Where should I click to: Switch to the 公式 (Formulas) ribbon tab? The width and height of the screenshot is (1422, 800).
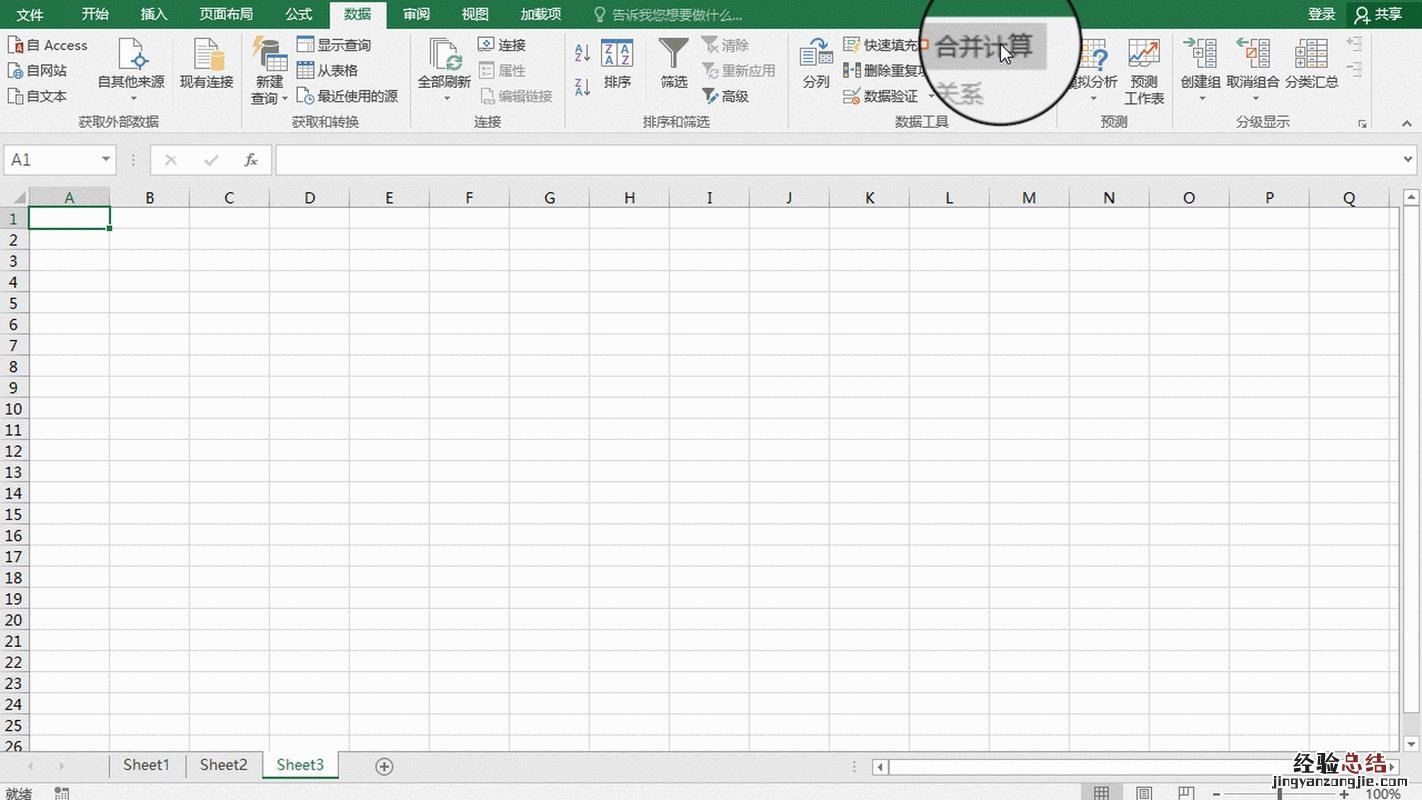(x=299, y=14)
